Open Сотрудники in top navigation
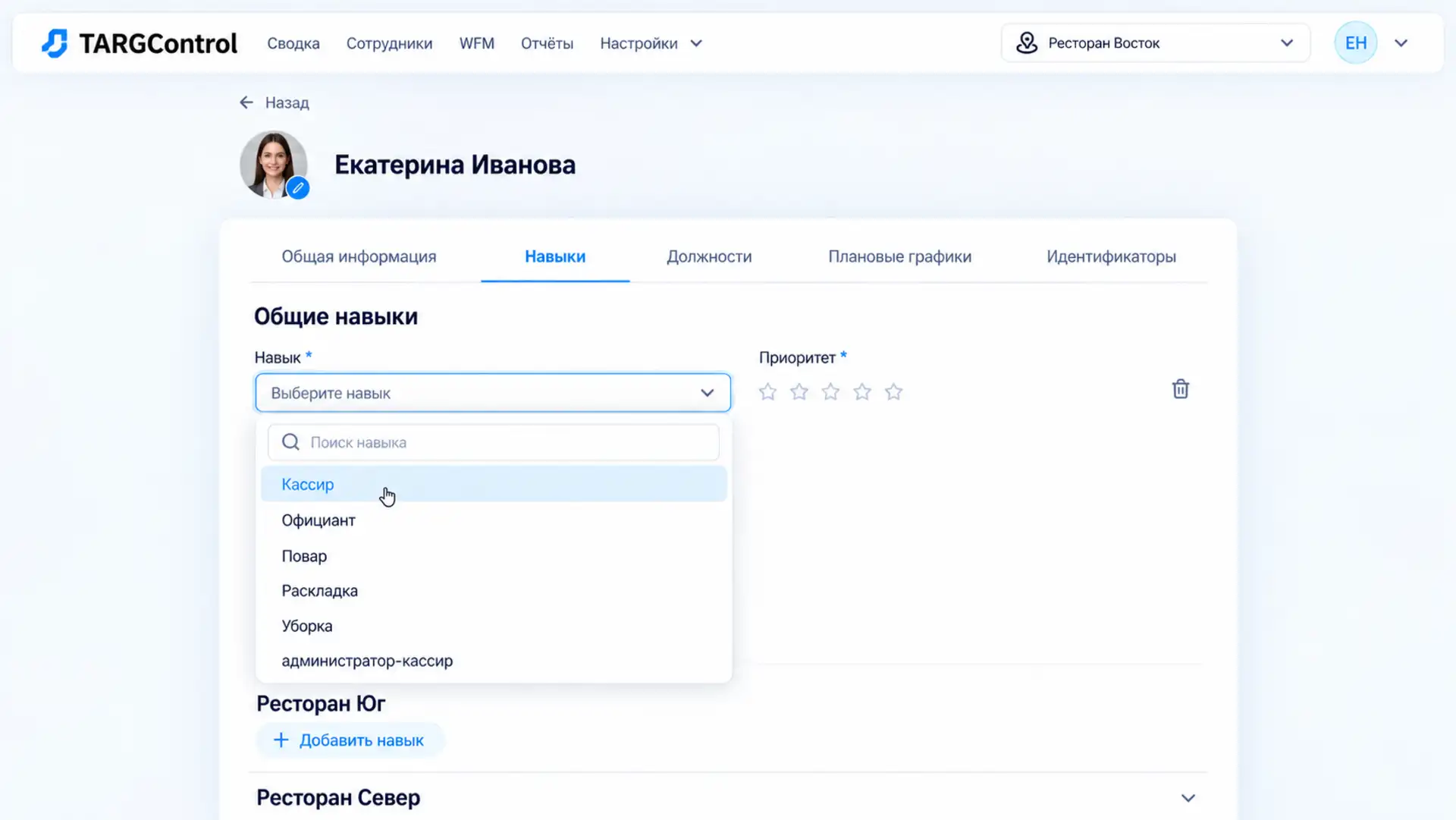This screenshot has width=1456, height=820. click(390, 43)
